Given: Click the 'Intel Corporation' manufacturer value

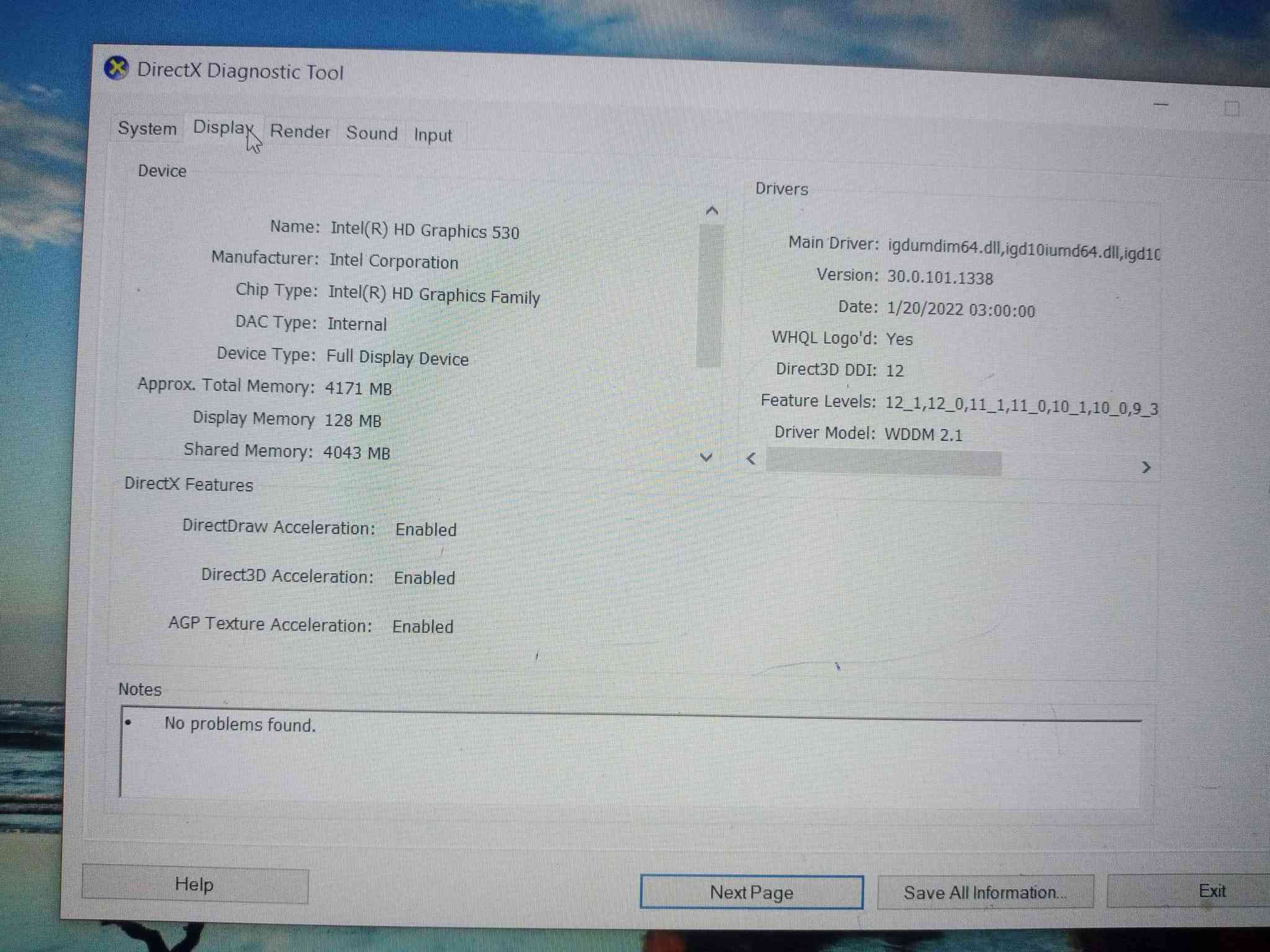Looking at the screenshot, I should (394, 261).
